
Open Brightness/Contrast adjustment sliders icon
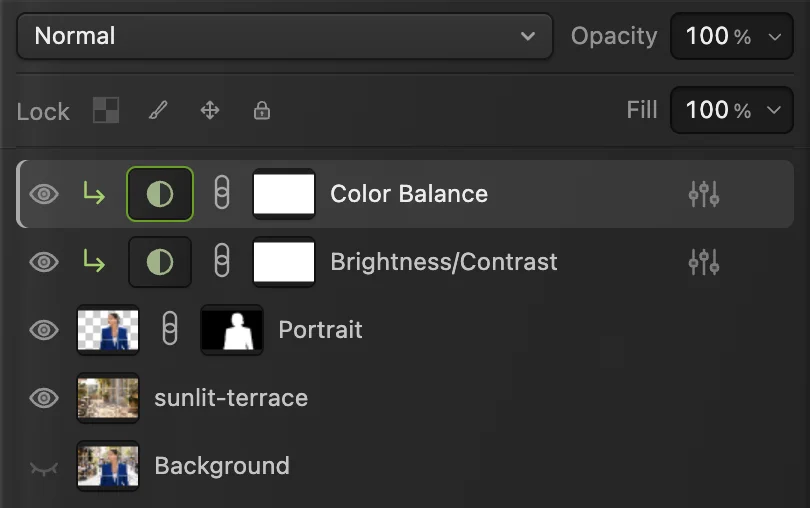click(704, 262)
